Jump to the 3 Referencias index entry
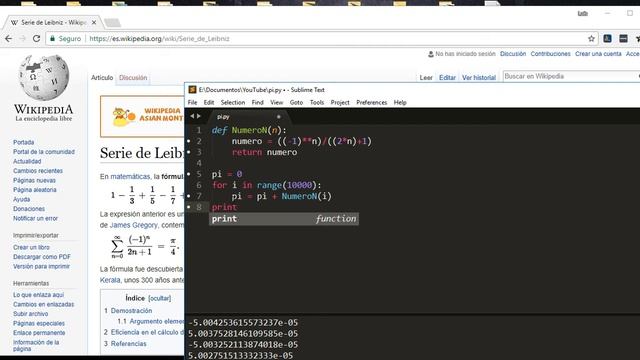This screenshot has height=360, width=640. (x=125, y=344)
